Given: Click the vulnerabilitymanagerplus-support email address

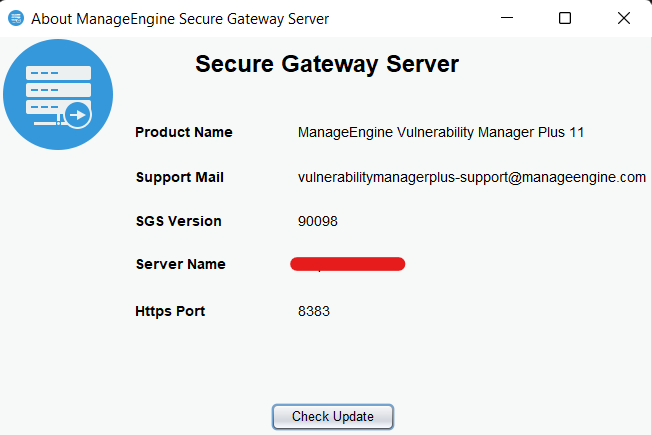Looking at the screenshot, I should (x=472, y=177).
